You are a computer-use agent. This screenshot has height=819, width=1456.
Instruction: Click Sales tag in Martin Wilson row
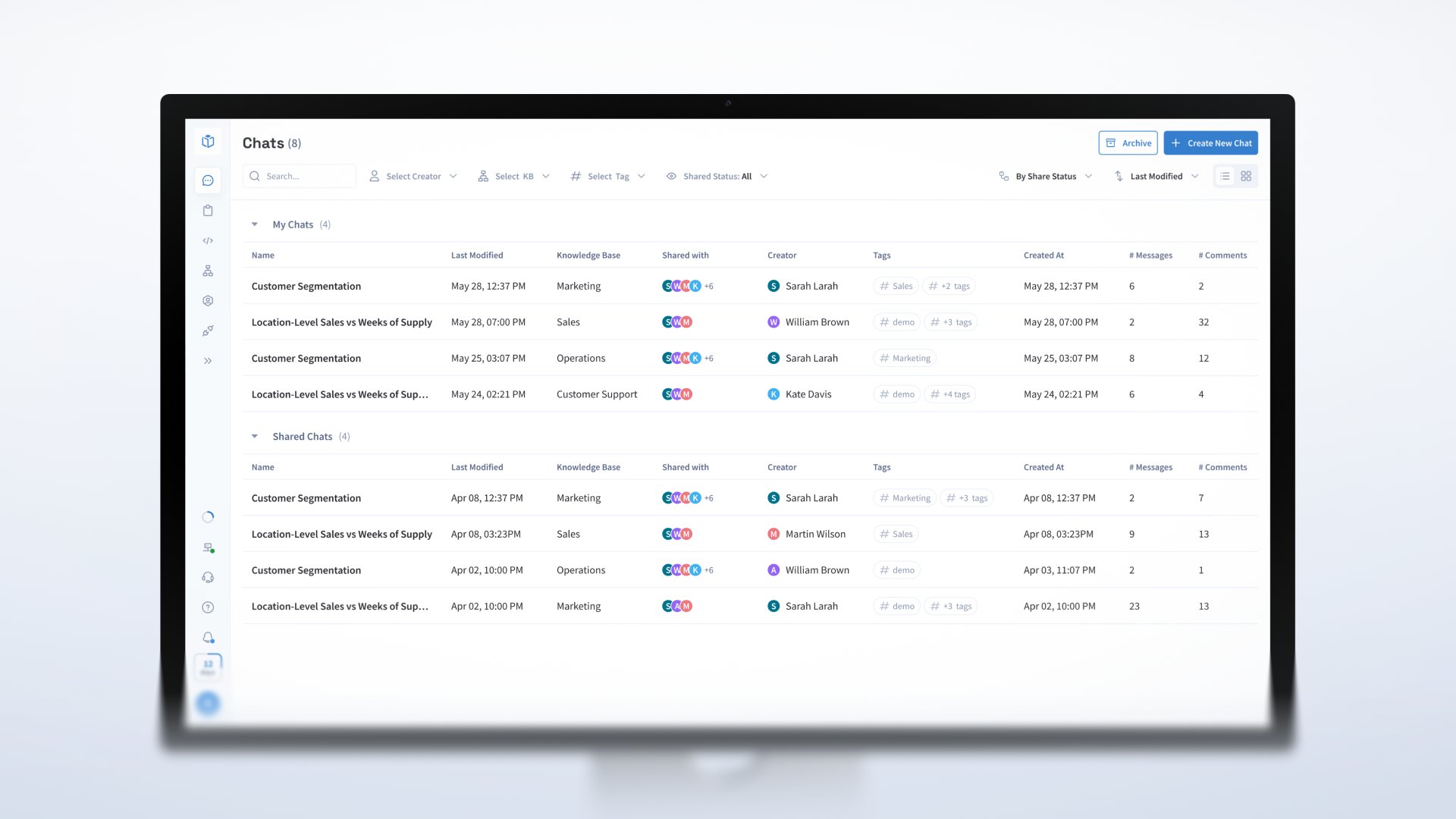click(896, 534)
